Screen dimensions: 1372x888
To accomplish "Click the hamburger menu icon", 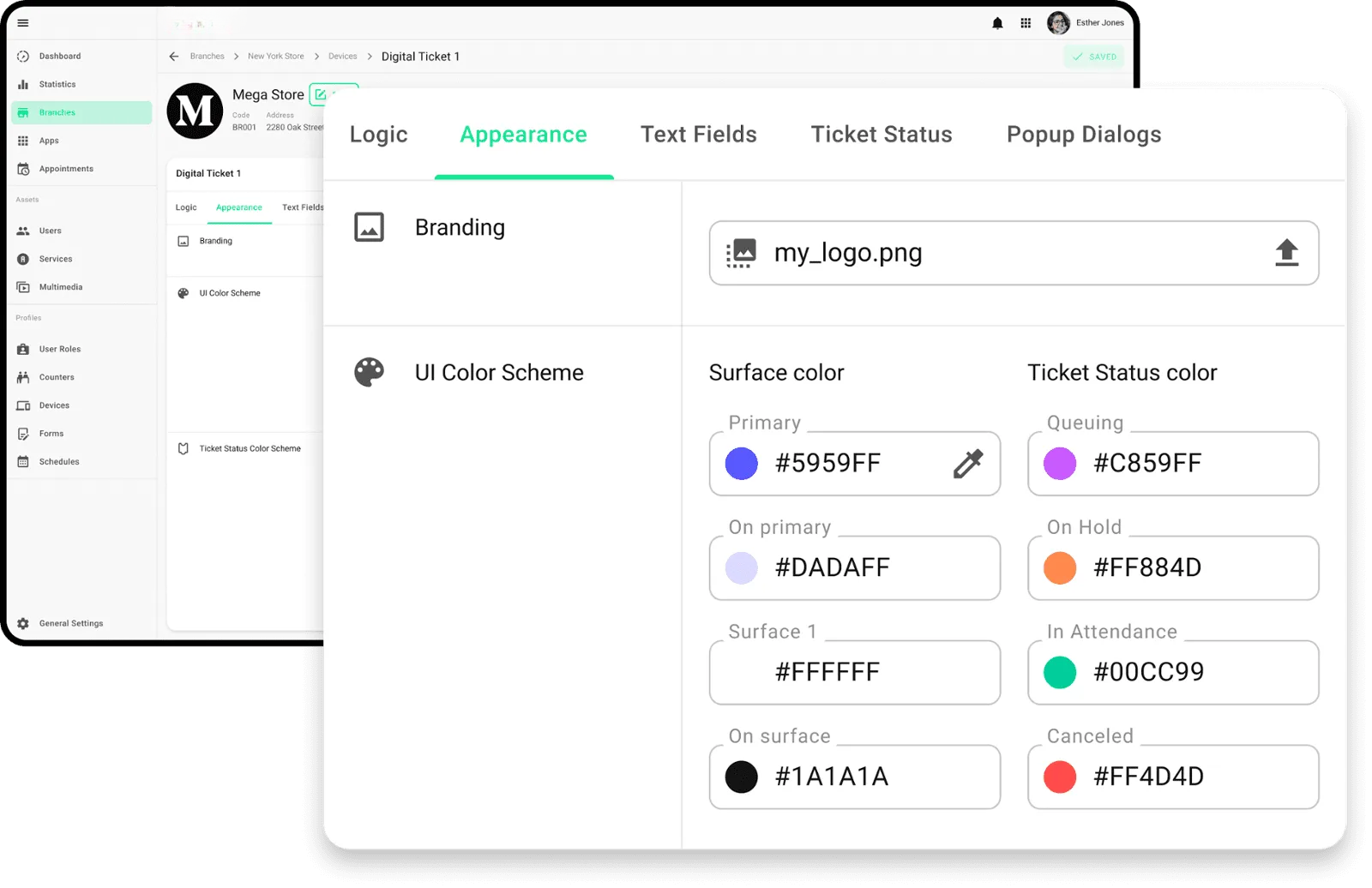I will click(x=23, y=23).
